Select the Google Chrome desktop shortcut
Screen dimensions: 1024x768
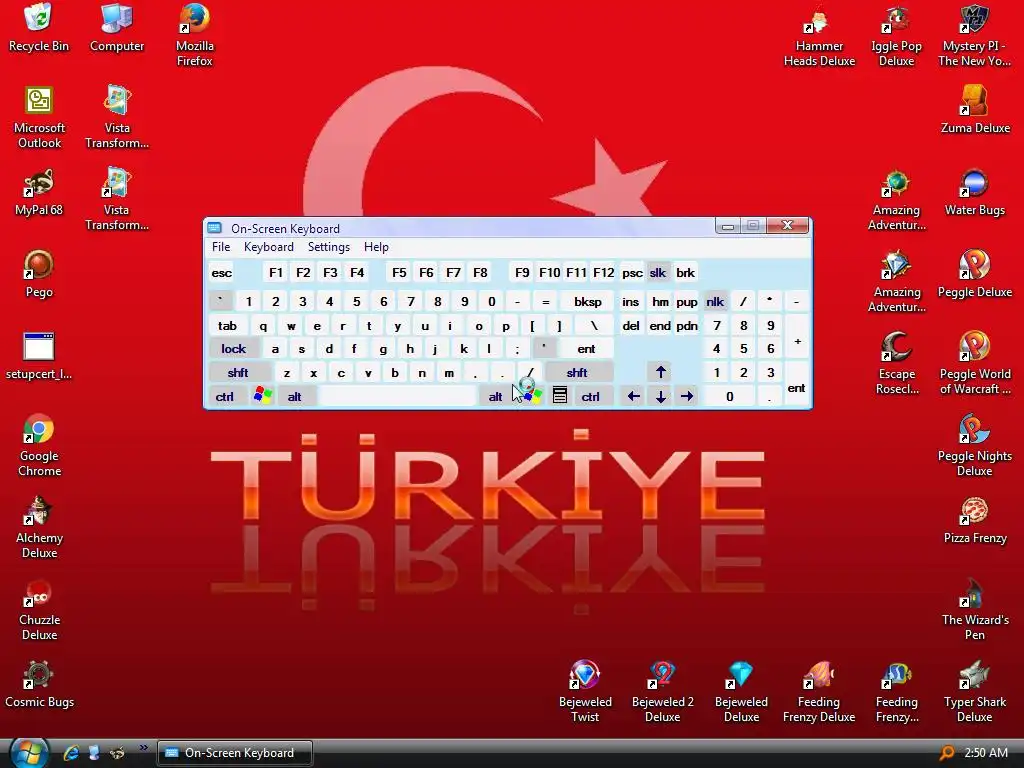click(x=39, y=445)
